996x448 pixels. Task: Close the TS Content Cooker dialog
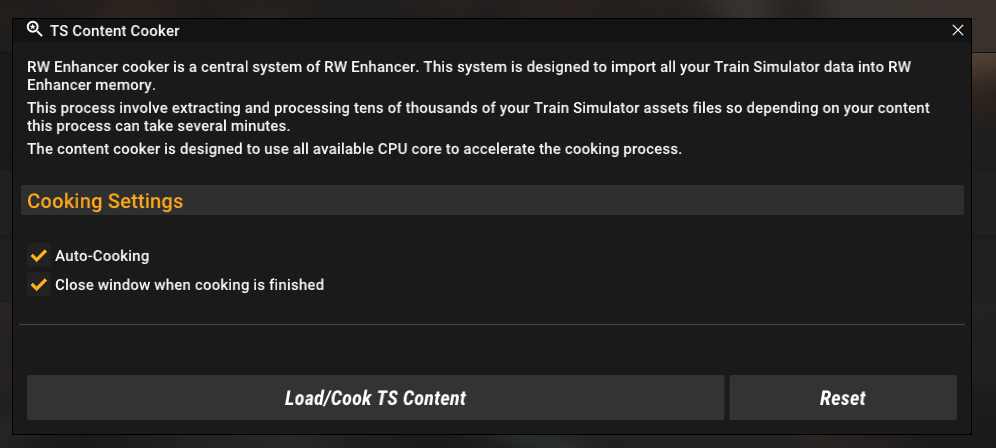957,30
